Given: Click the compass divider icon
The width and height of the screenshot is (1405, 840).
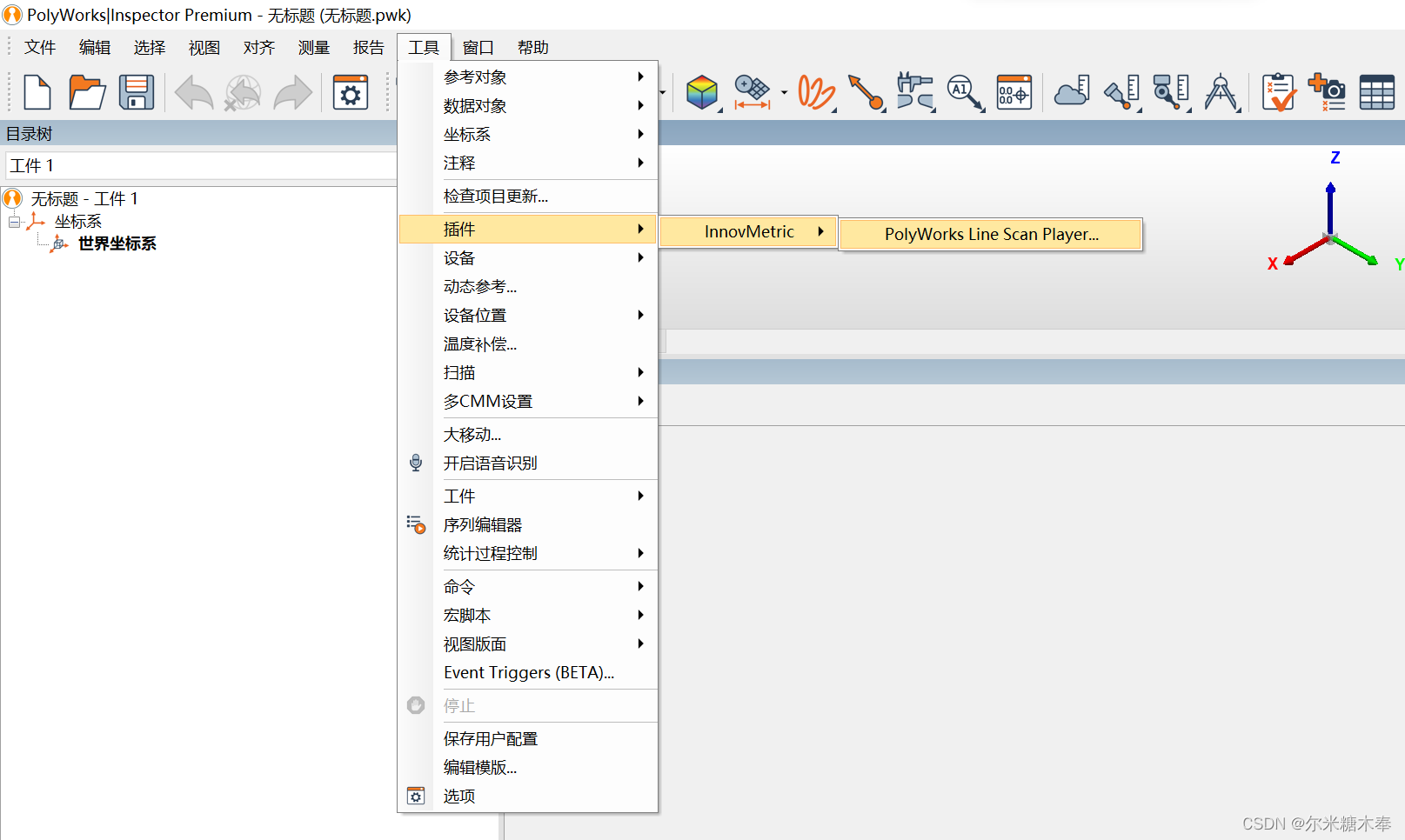Looking at the screenshot, I should [x=1221, y=92].
